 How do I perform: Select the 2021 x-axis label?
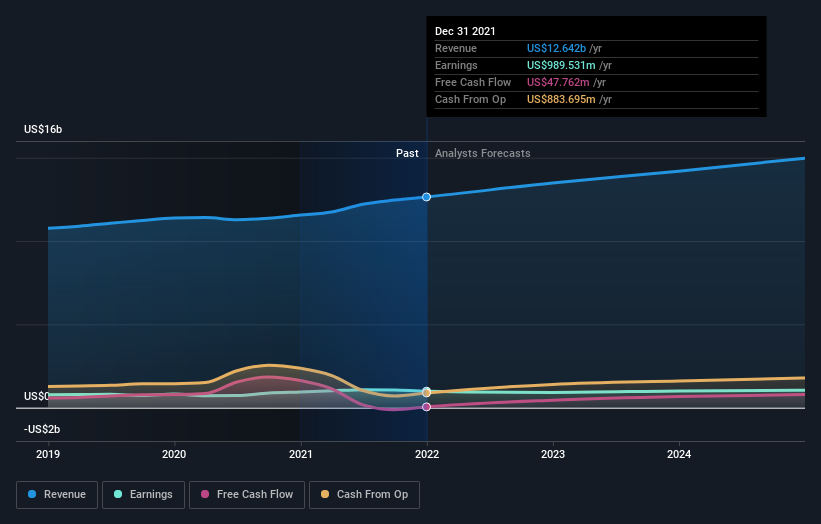pyautogui.click(x=301, y=454)
